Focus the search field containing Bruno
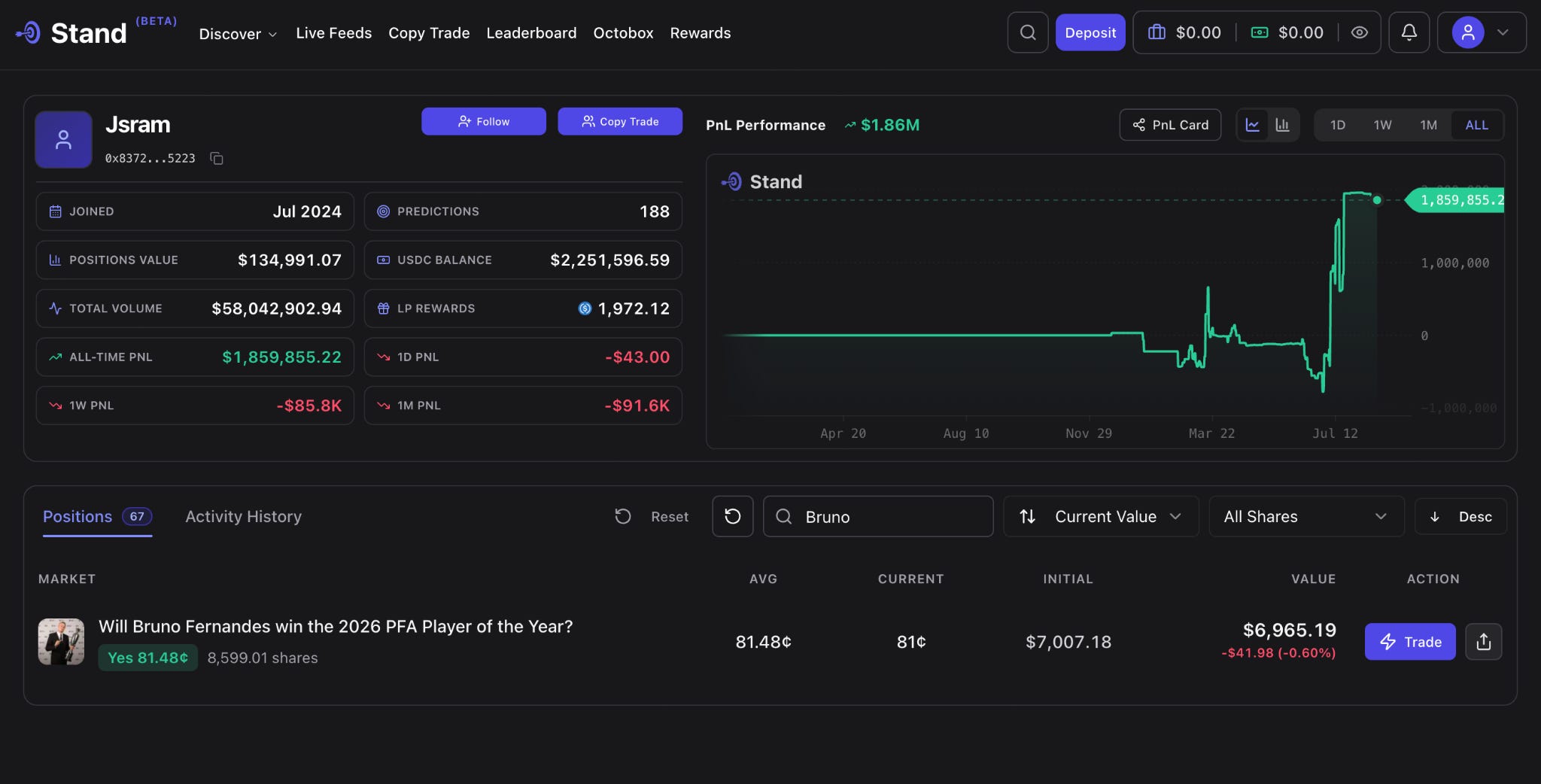1541x784 pixels. point(878,516)
